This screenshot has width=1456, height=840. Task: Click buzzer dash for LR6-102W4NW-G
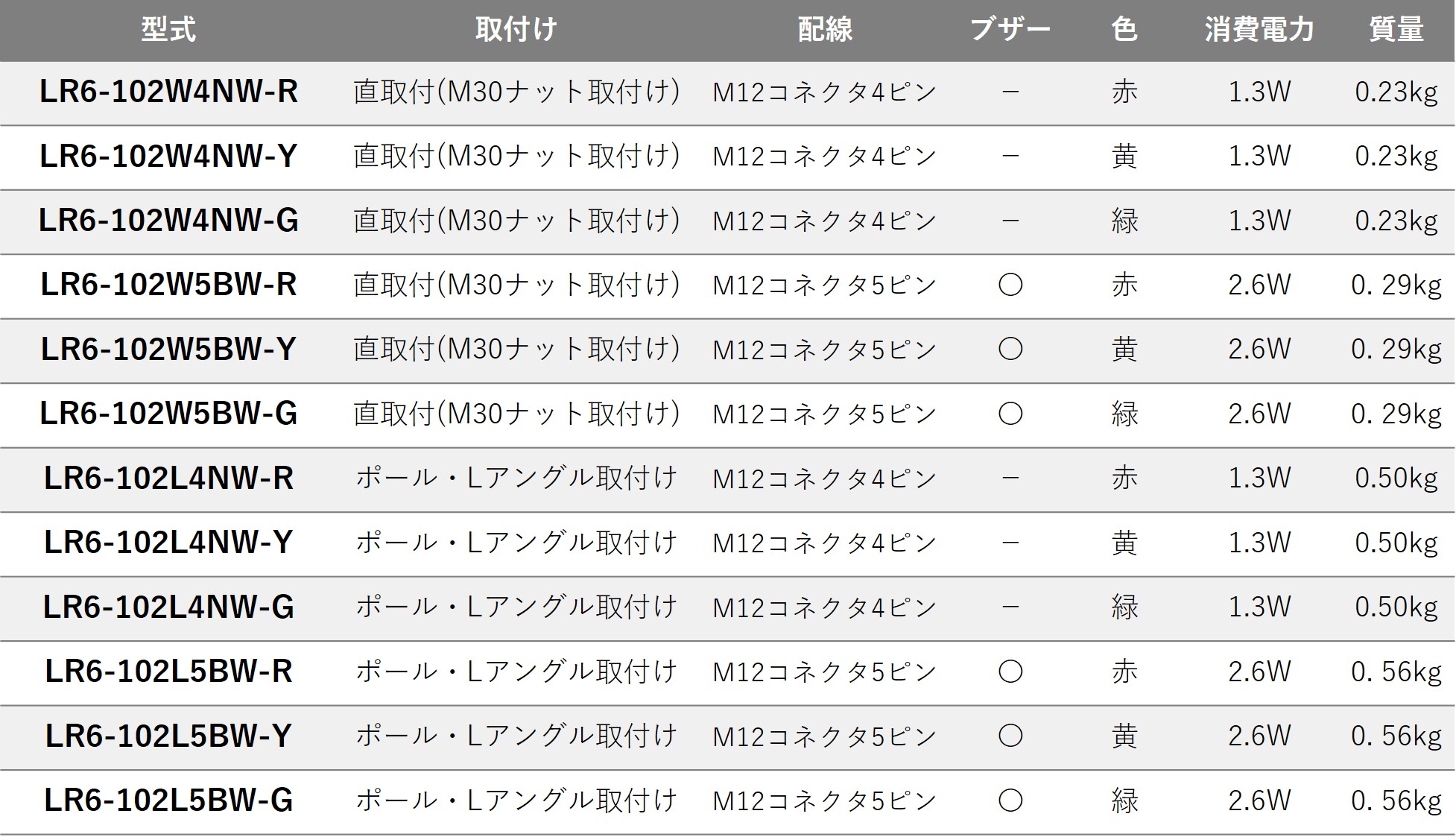coord(1010,221)
